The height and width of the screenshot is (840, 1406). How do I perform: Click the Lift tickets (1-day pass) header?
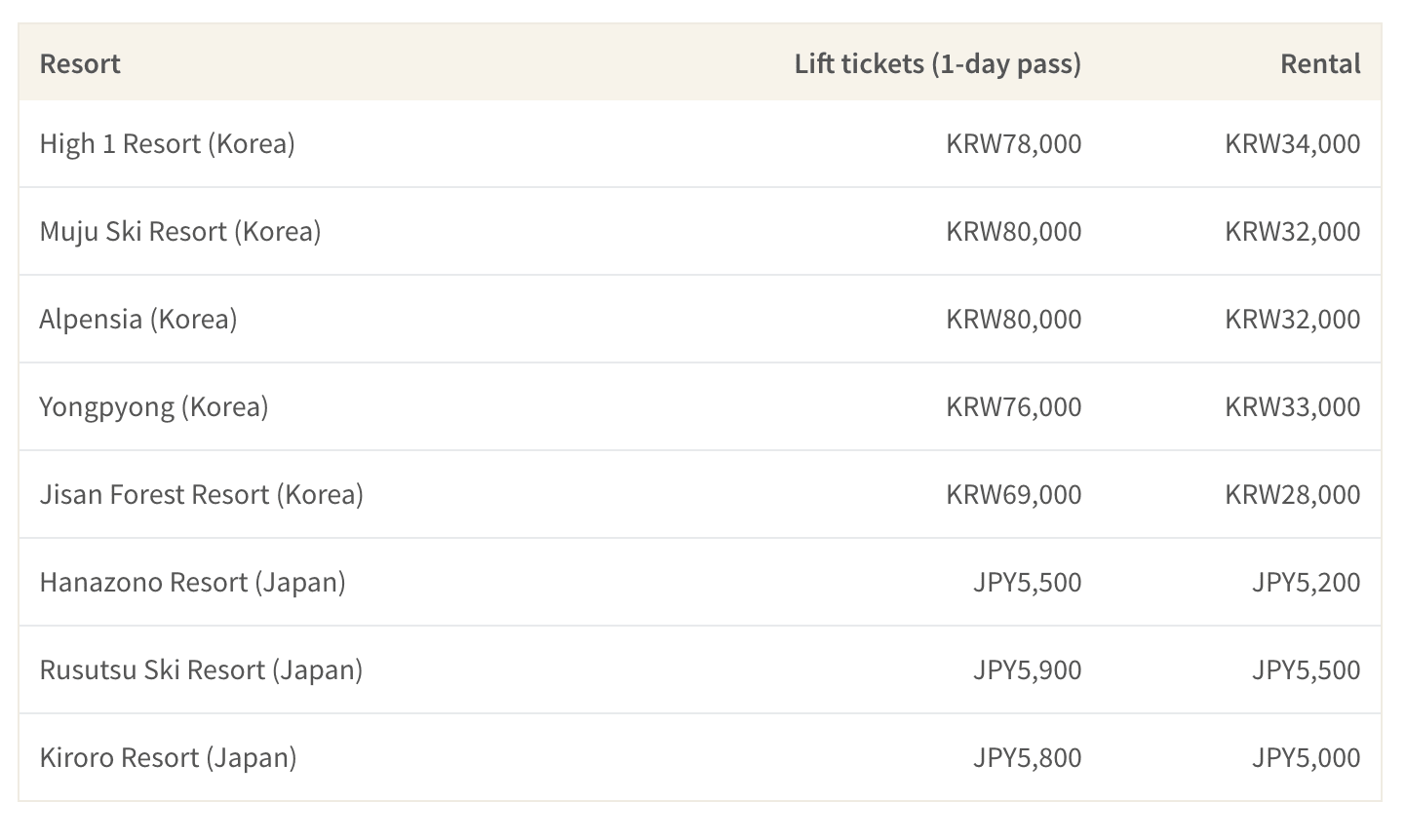[x=937, y=64]
